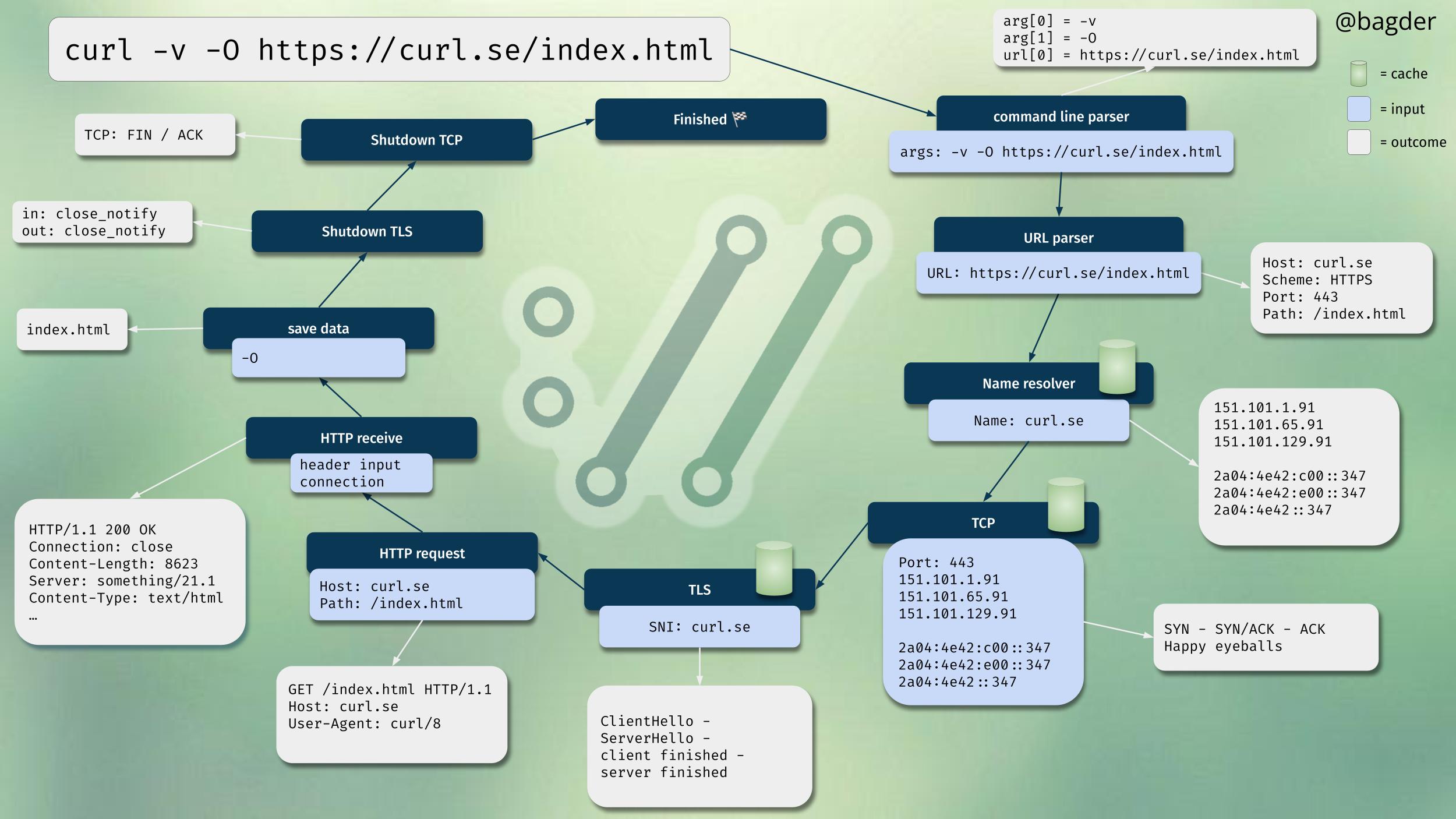This screenshot has width=1456, height=819.
Task: Click the SYN - SYN/ACK - ACK outcome box
Action: tap(1265, 637)
